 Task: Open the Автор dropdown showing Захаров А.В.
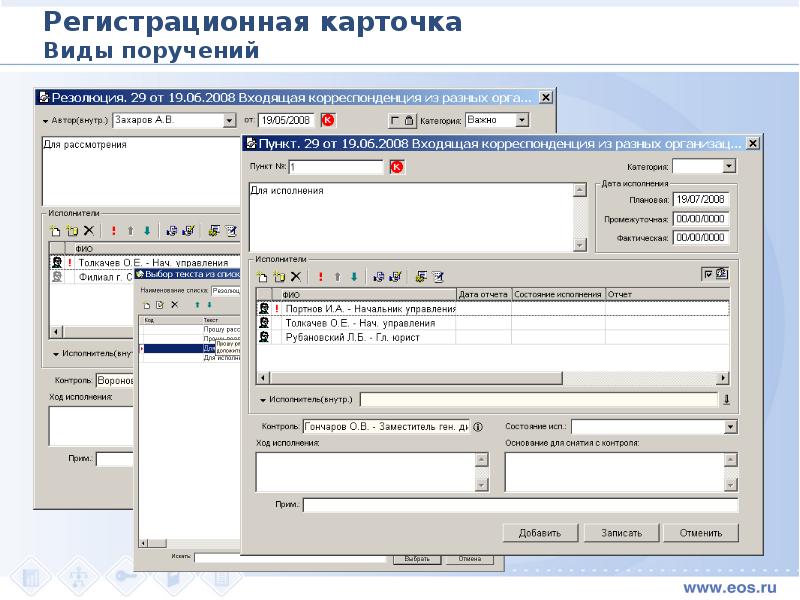[x=230, y=120]
